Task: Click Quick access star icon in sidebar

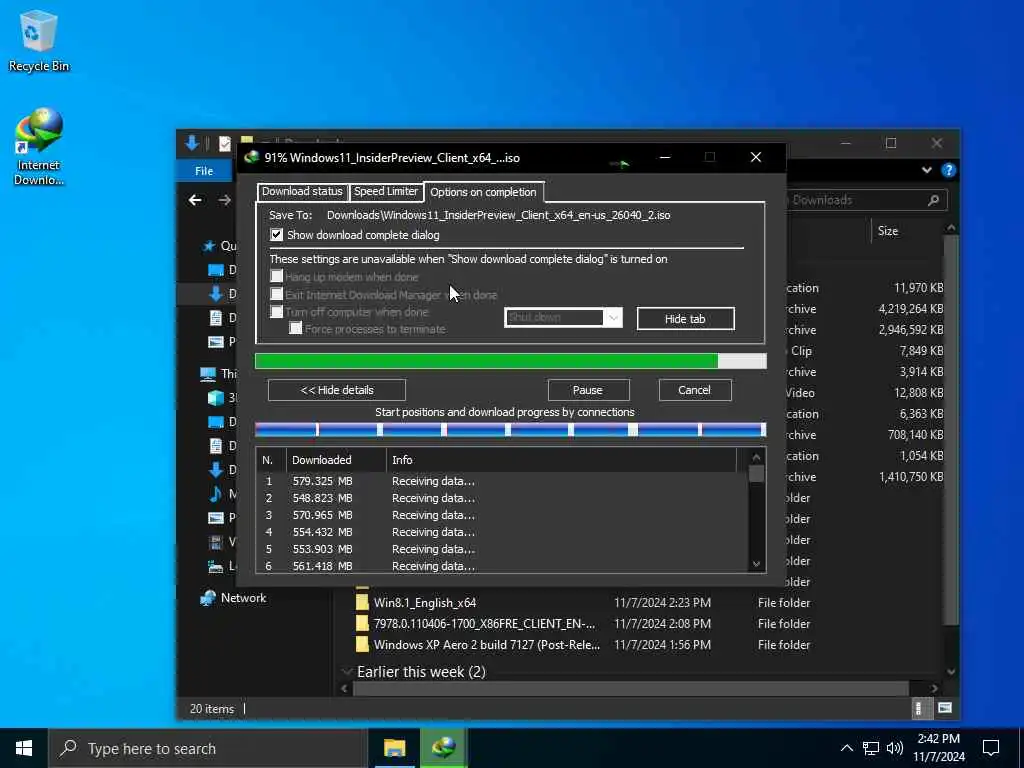Action: coord(209,246)
